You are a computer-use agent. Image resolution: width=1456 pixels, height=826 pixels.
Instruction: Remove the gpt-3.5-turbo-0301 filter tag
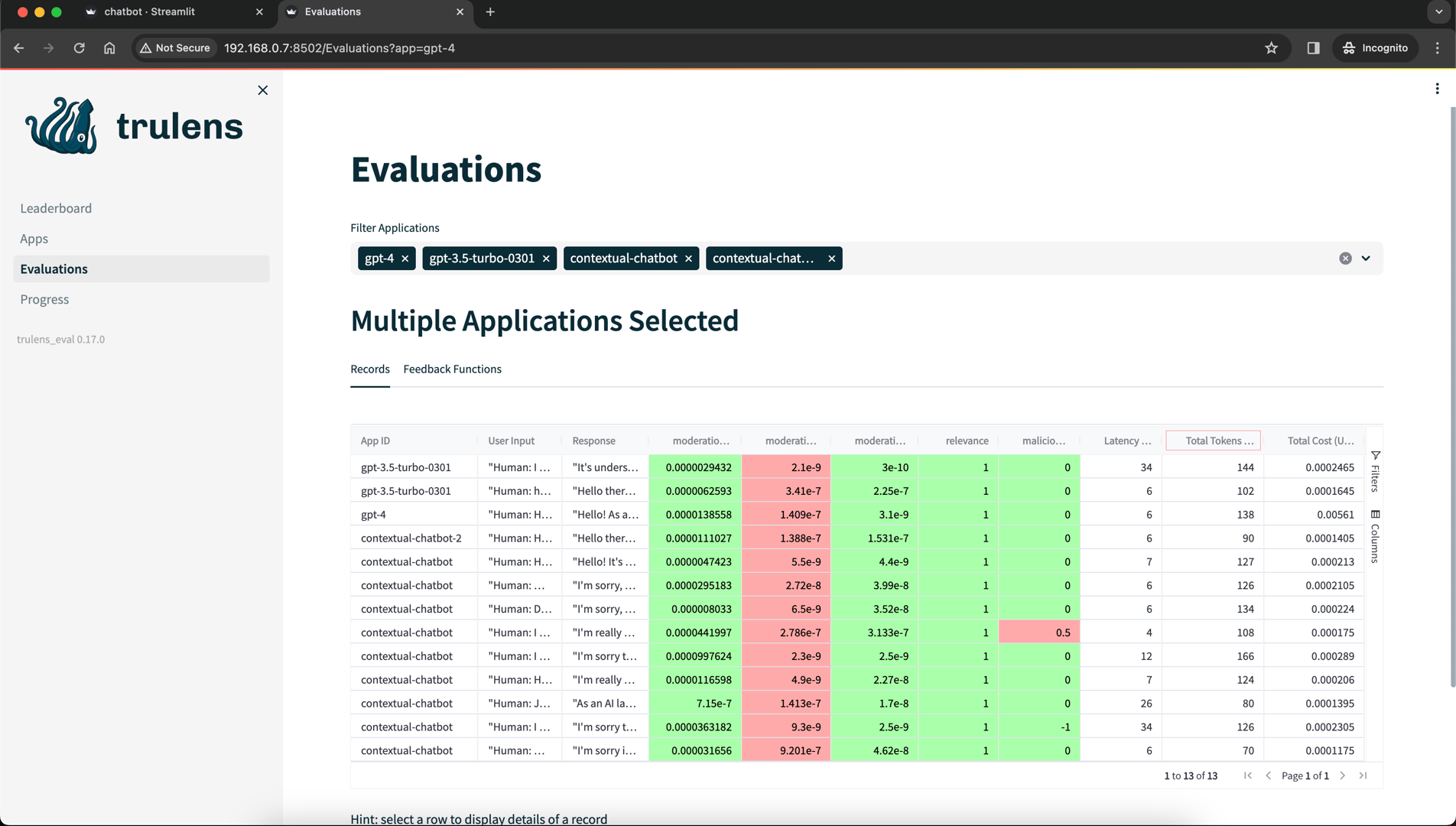pyautogui.click(x=546, y=259)
